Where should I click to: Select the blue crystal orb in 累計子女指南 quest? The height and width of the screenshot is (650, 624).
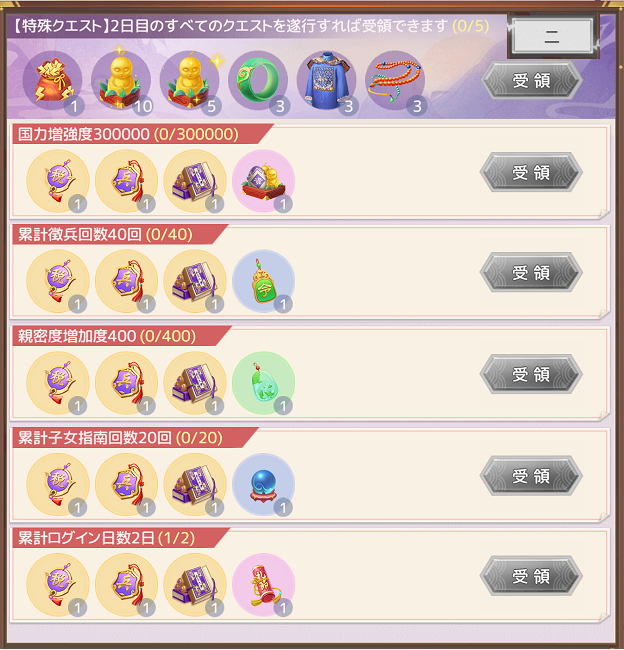[263, 485]
